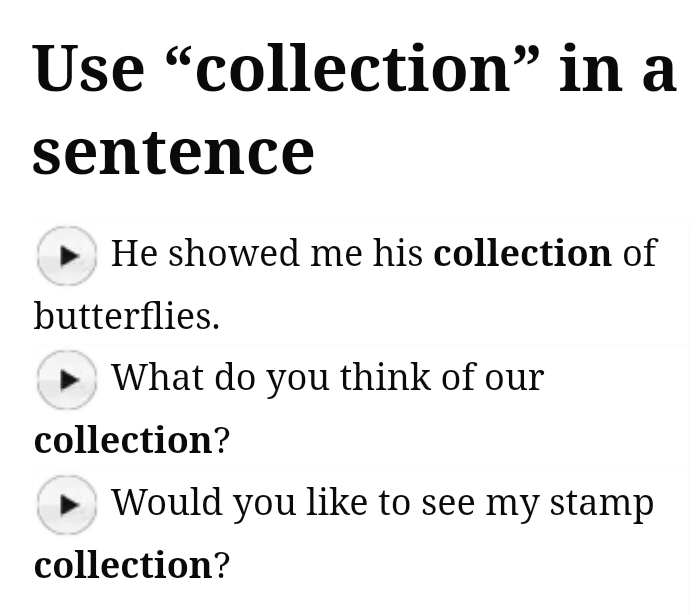Click the quoted word "collection" in the heading
The image size is (696, 615).
[353, 68]
